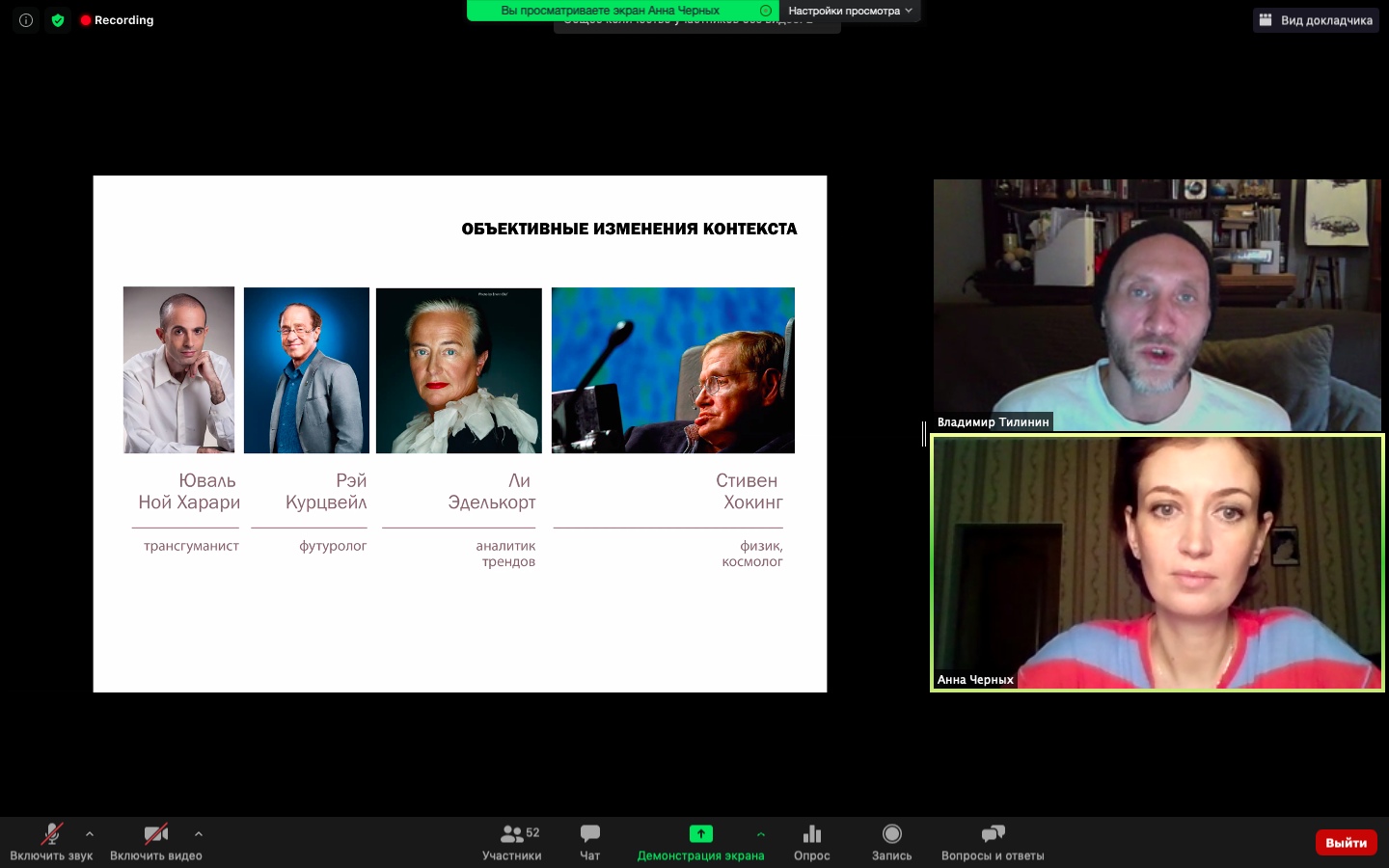
Task: Click the green Share Screen icon
Action: (700, 834)
